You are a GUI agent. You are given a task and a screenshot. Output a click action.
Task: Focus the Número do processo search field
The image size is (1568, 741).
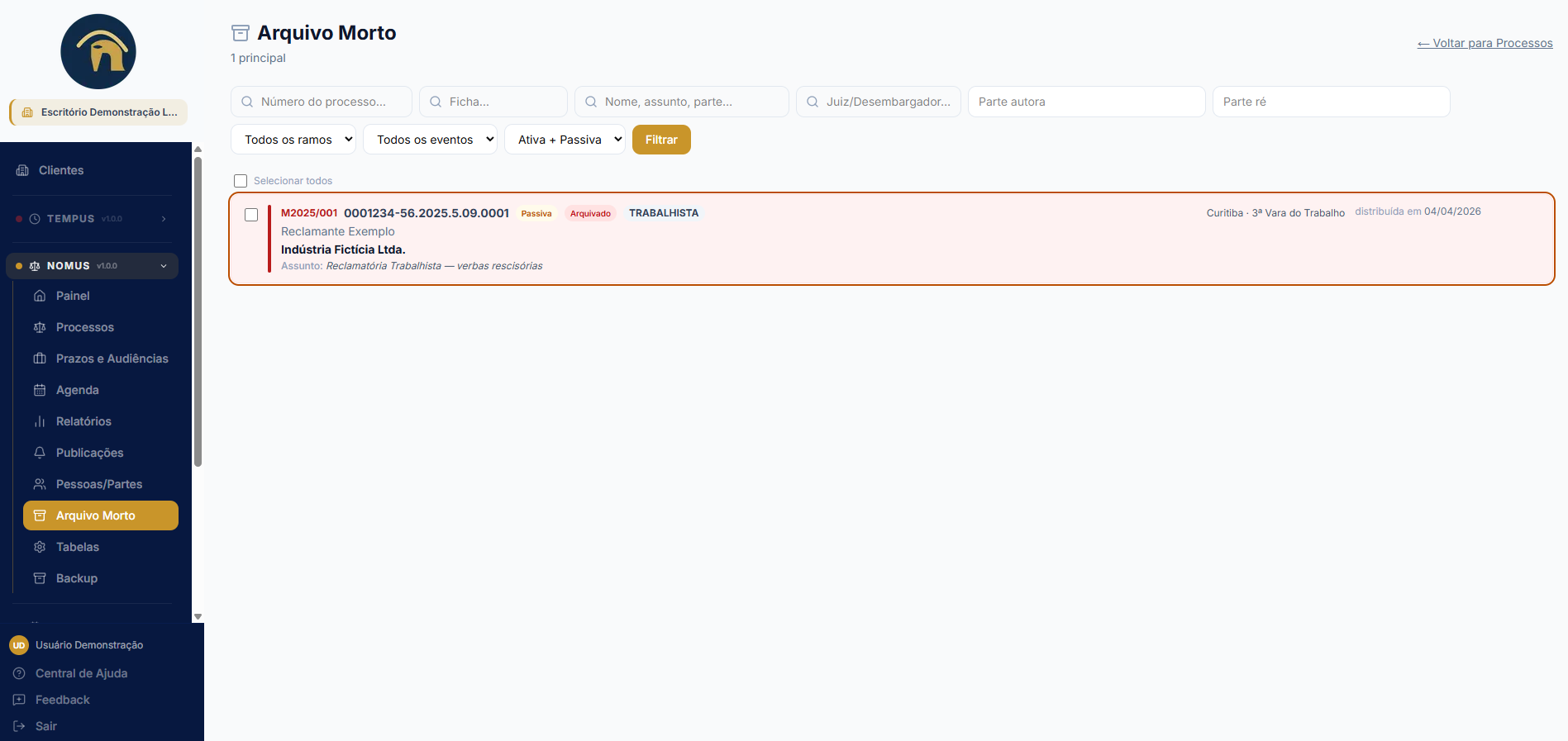point(322,102)
